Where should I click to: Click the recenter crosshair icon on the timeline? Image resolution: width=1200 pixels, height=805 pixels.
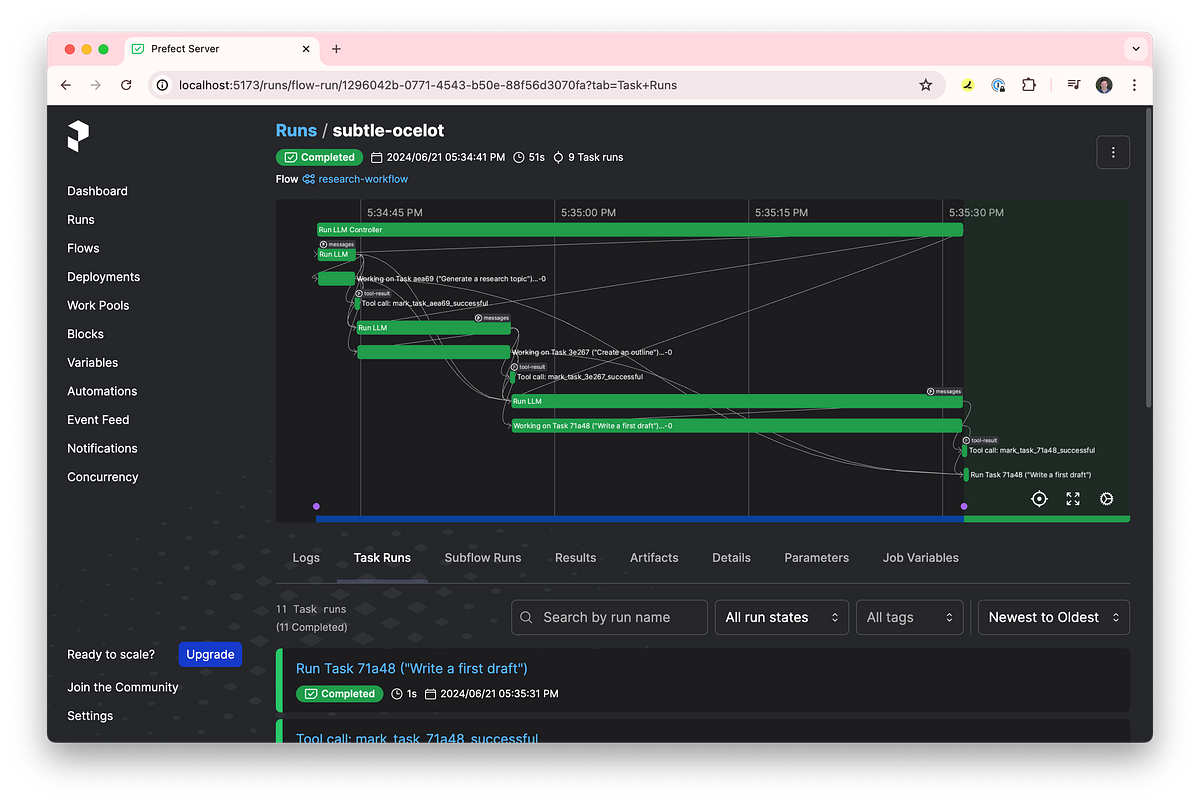tap(1039, 498)
